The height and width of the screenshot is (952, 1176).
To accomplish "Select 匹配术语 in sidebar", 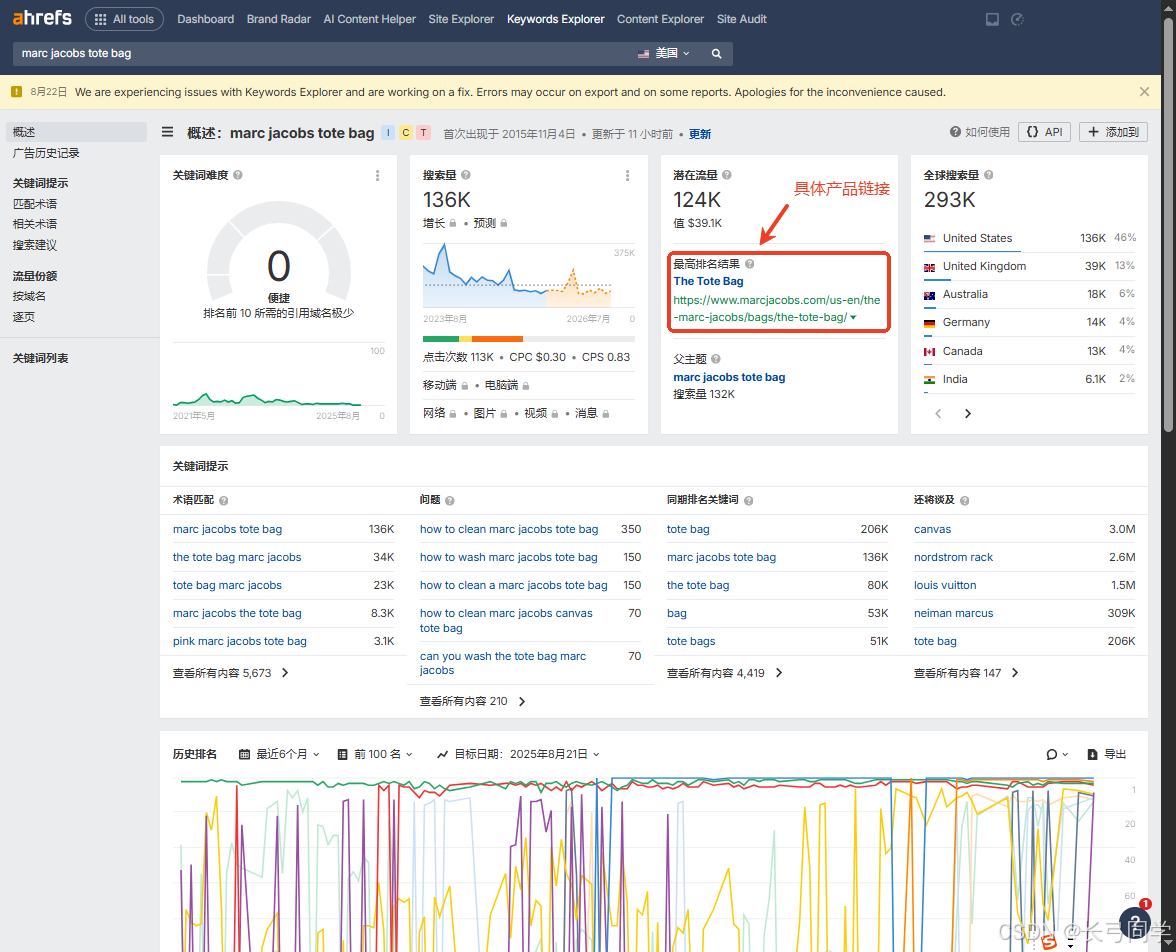I will coord(34,203).
